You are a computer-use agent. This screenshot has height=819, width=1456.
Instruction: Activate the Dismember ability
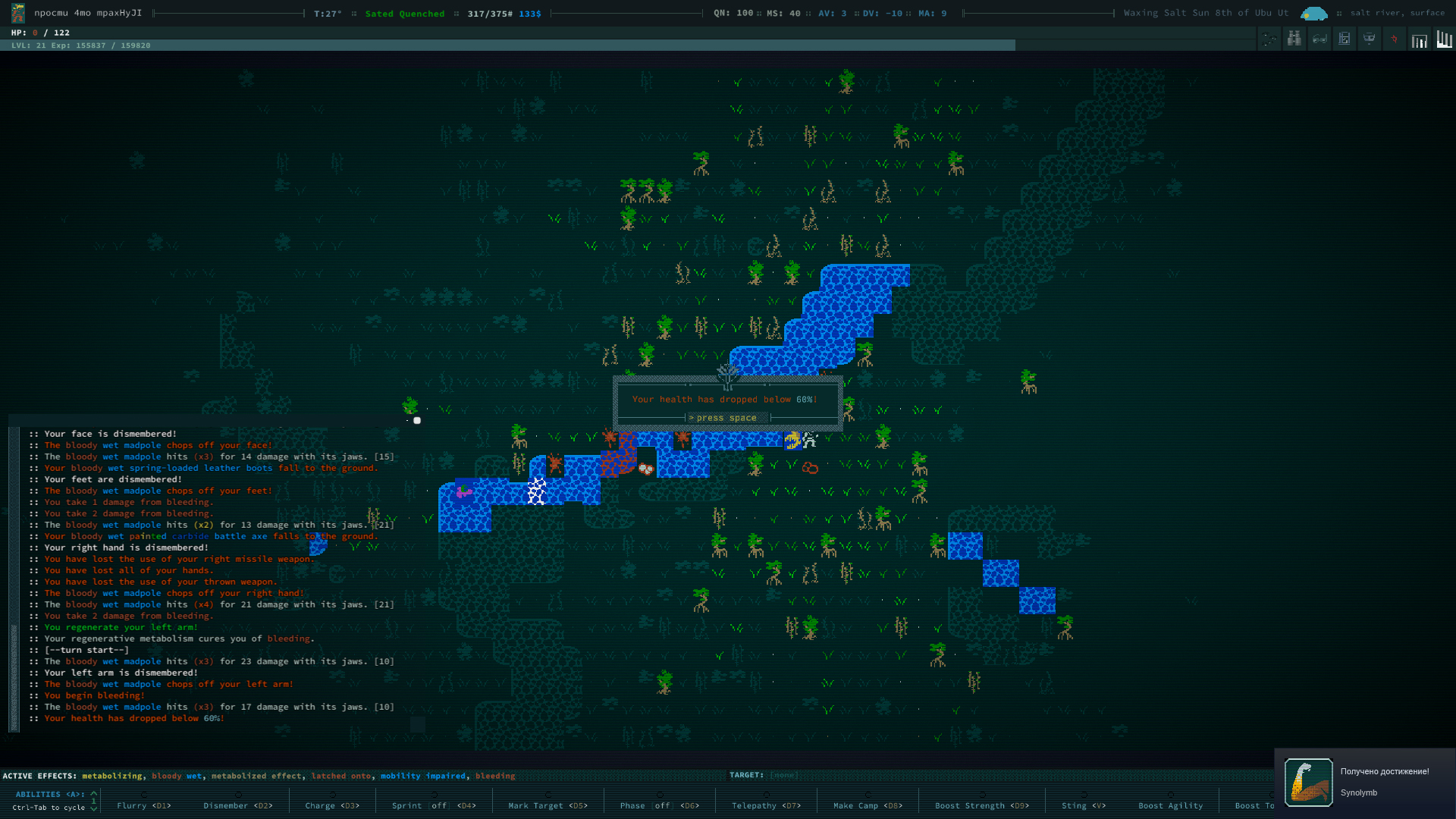(237, 805)
